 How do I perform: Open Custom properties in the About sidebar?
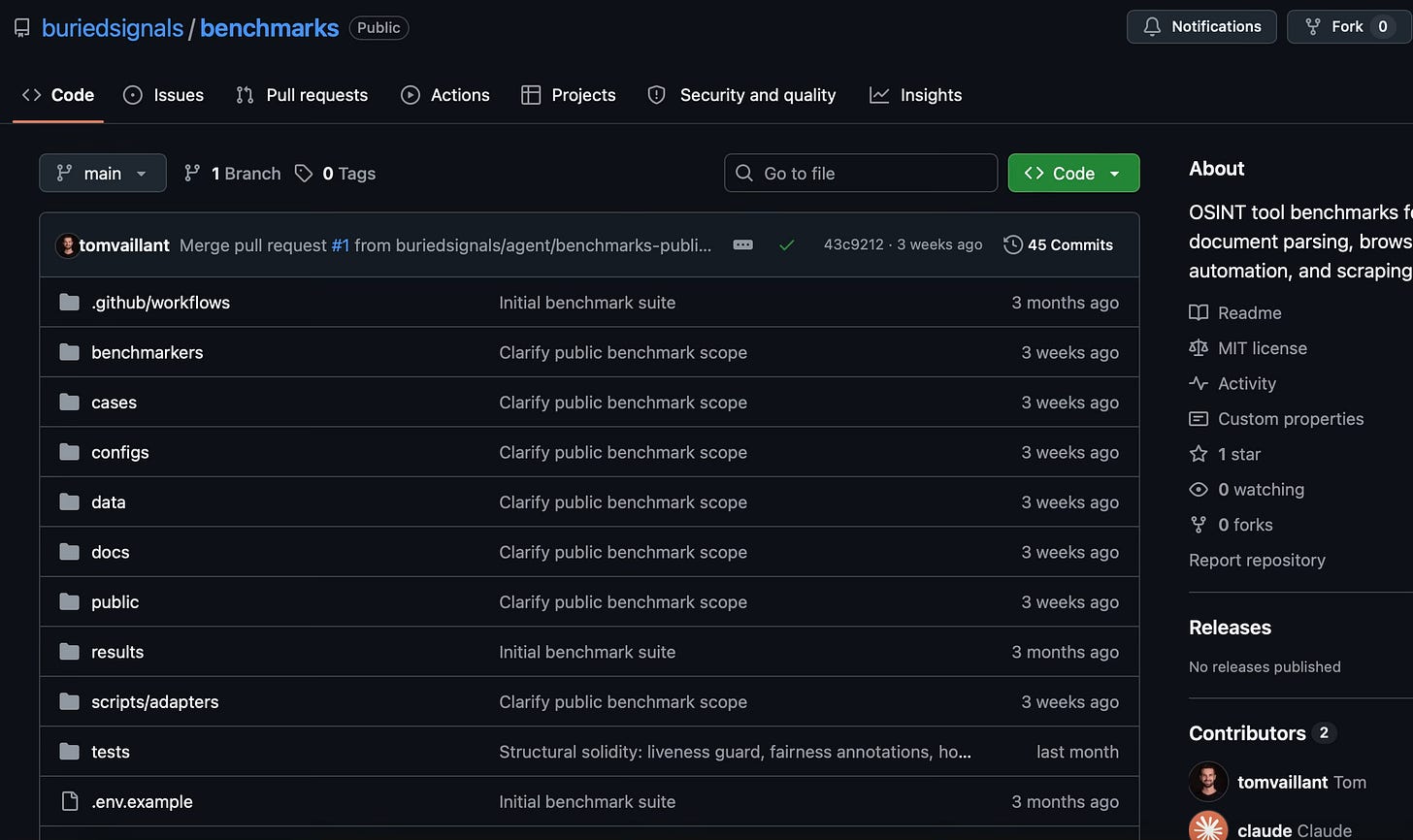coord(1276,419)
